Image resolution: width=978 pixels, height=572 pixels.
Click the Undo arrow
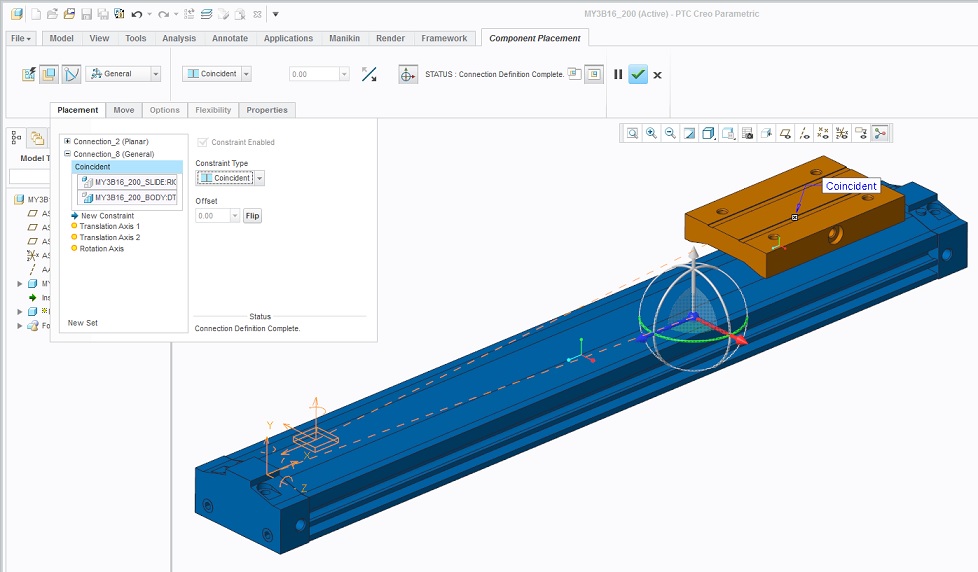coord(137,14)
